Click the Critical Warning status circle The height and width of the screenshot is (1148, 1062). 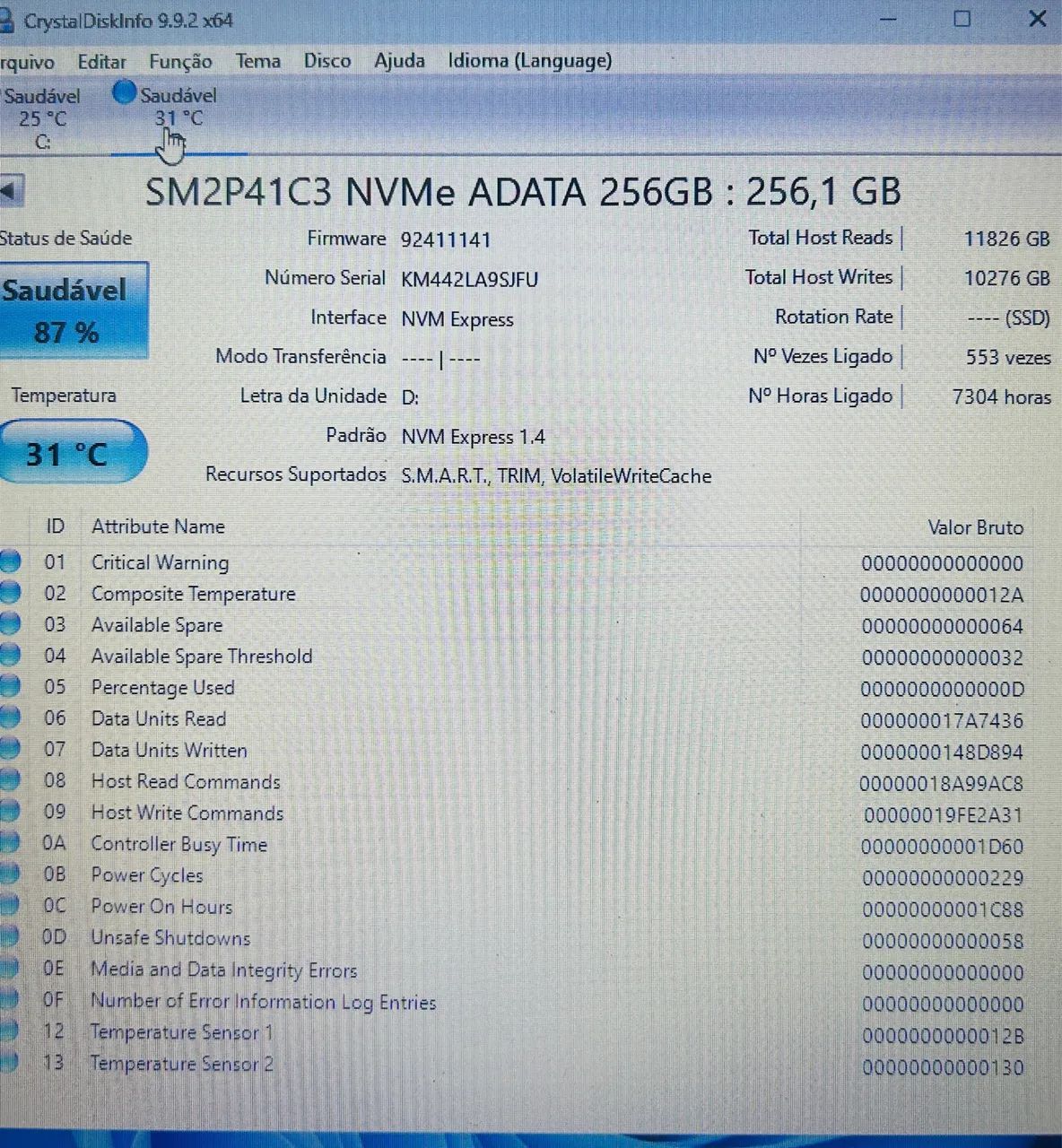pos(9,562)
